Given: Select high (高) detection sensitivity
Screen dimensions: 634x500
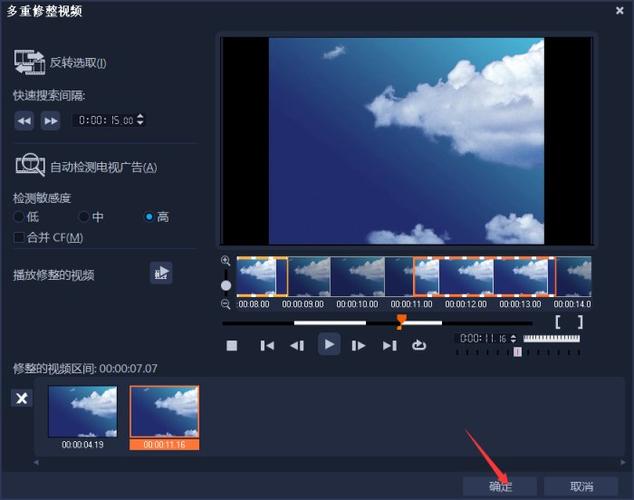Looking at the screenshot, I should tap(149, 217).
